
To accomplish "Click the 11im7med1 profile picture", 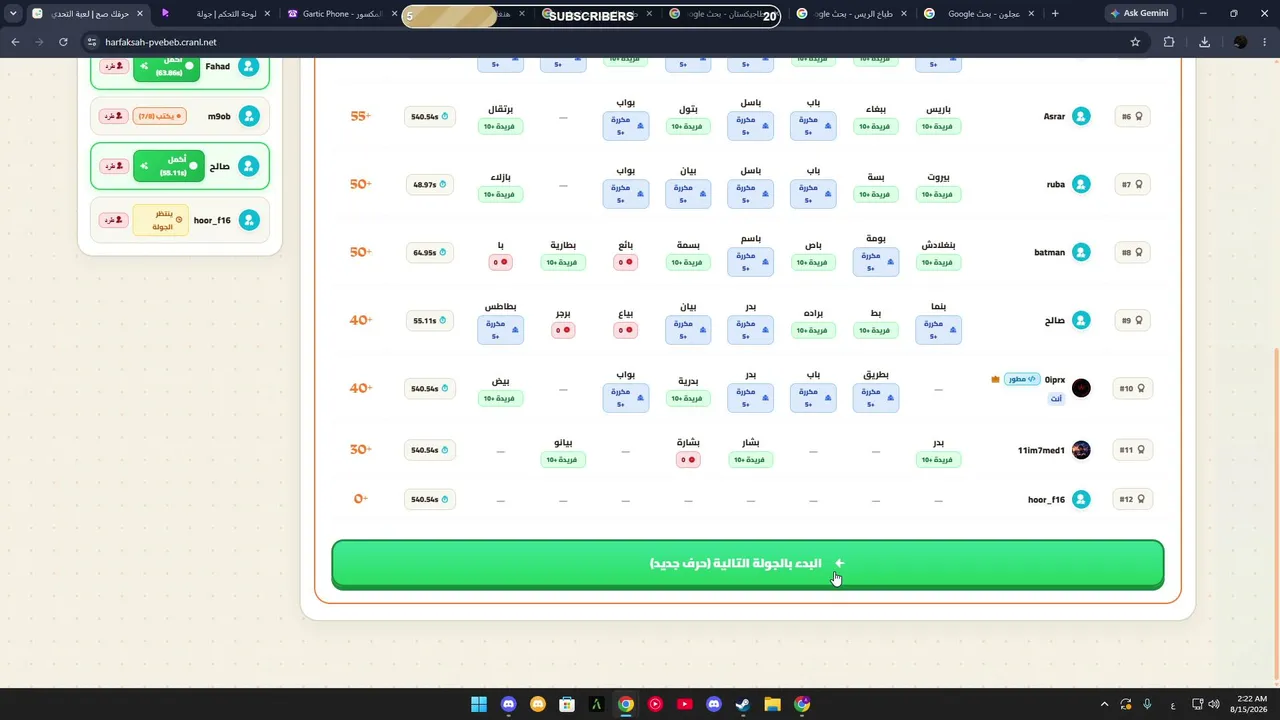I will coord(1081,450).
